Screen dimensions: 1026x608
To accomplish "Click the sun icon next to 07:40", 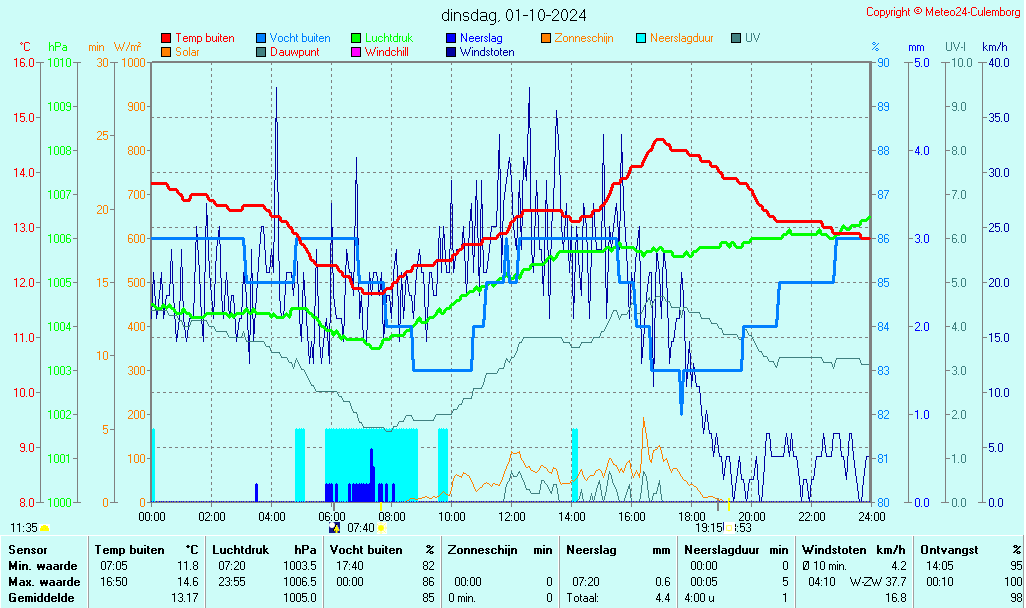I will (381, 528).
